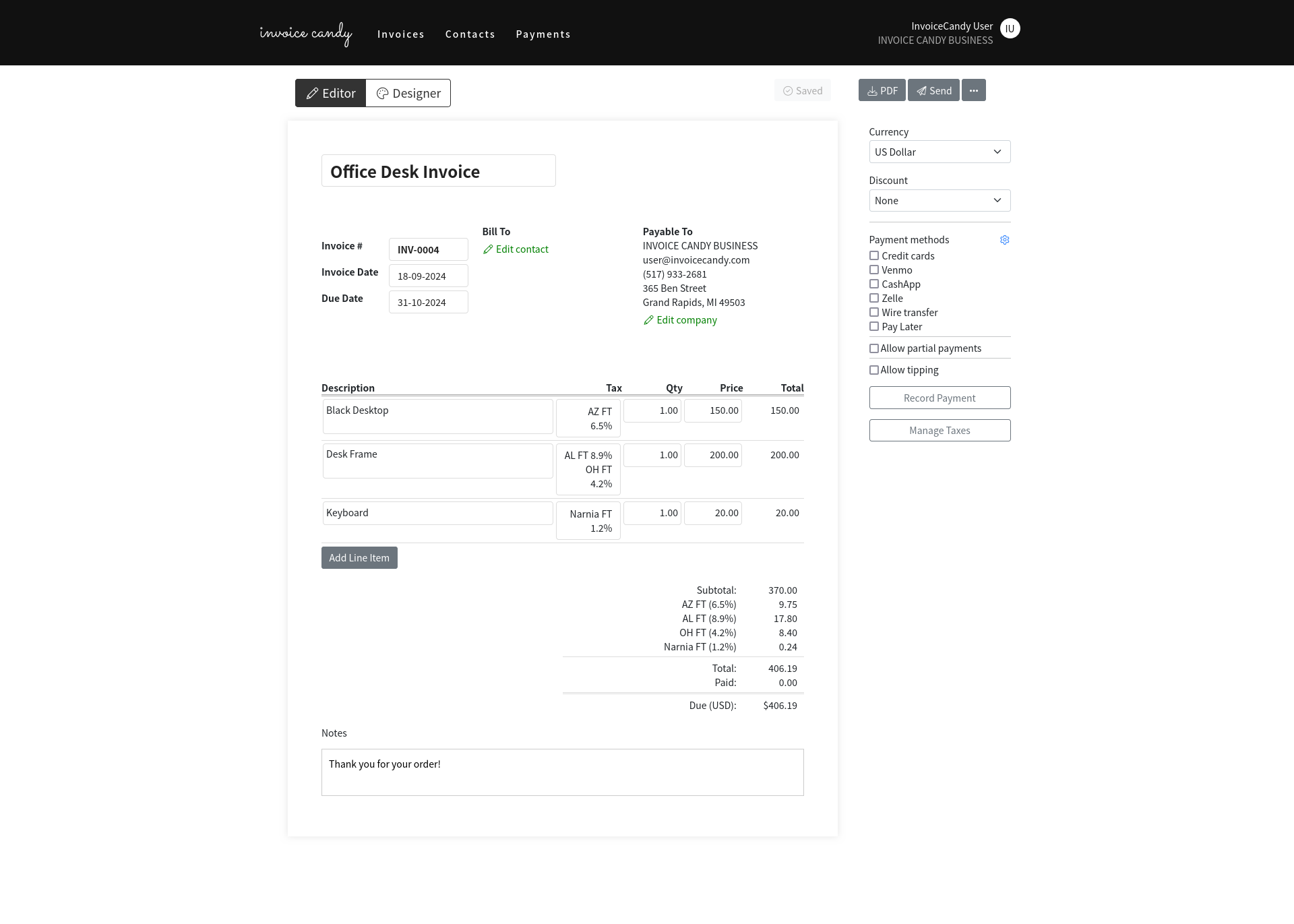Screen dimensions: 1294x924
Task: Open the AZ FT 6.5% tax selector
Action: 588,419
